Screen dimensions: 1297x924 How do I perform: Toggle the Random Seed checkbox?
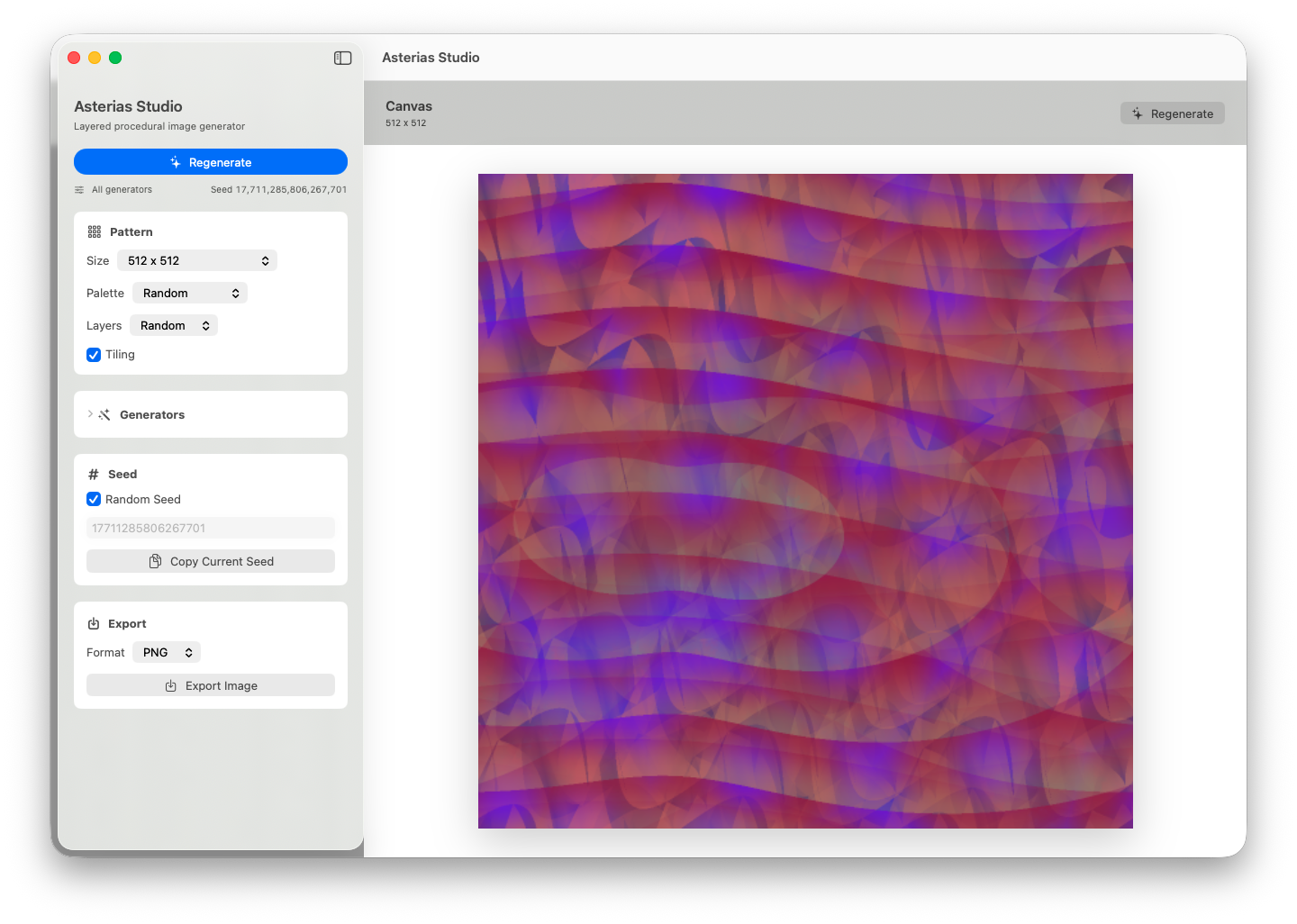(94, 499)
